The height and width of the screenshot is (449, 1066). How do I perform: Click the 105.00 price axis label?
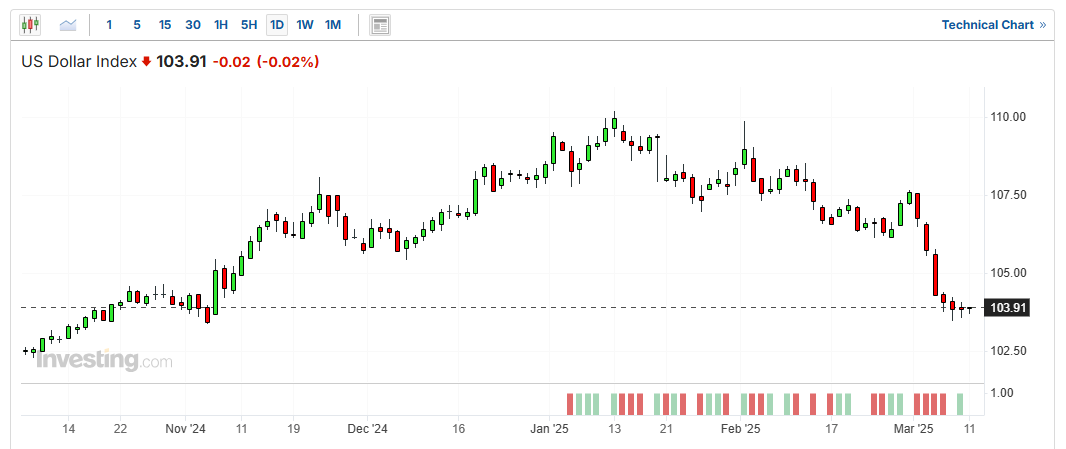coord(1006,273)
